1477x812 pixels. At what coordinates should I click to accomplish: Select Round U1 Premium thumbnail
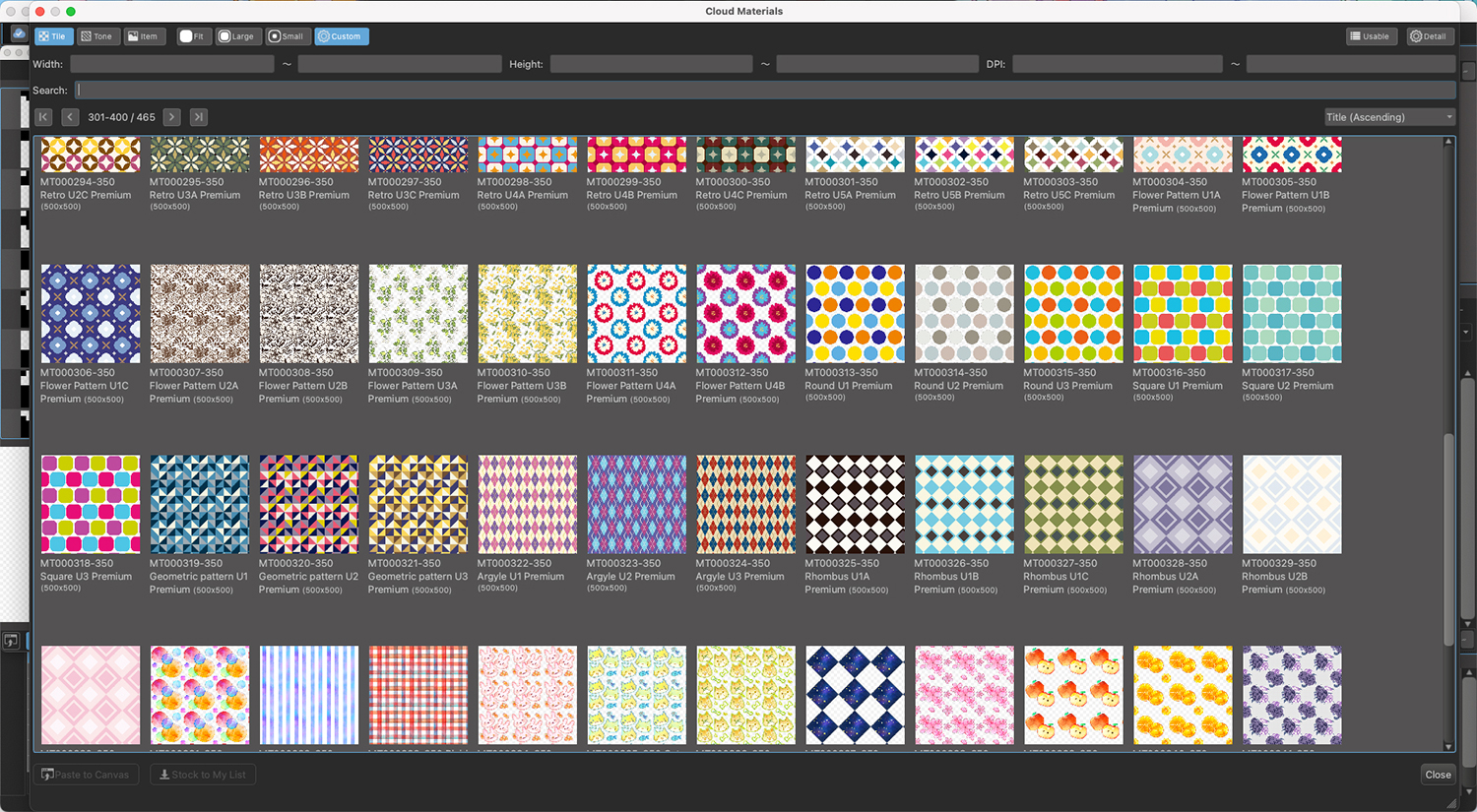tap(855, 313)
